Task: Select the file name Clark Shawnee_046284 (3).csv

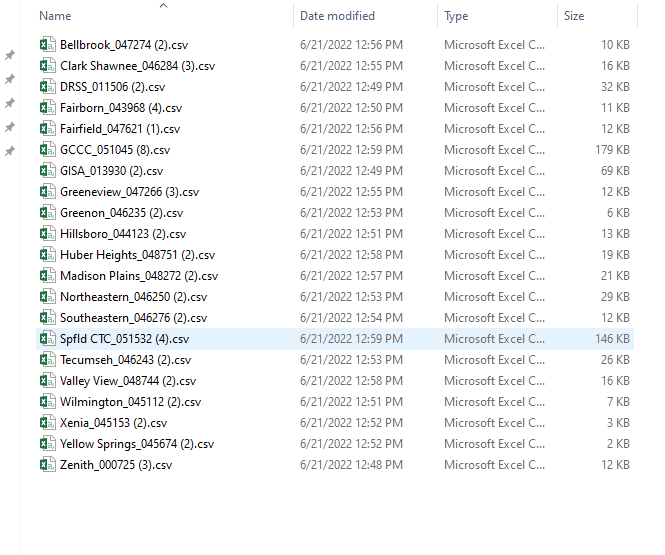Action: point(137,66)
